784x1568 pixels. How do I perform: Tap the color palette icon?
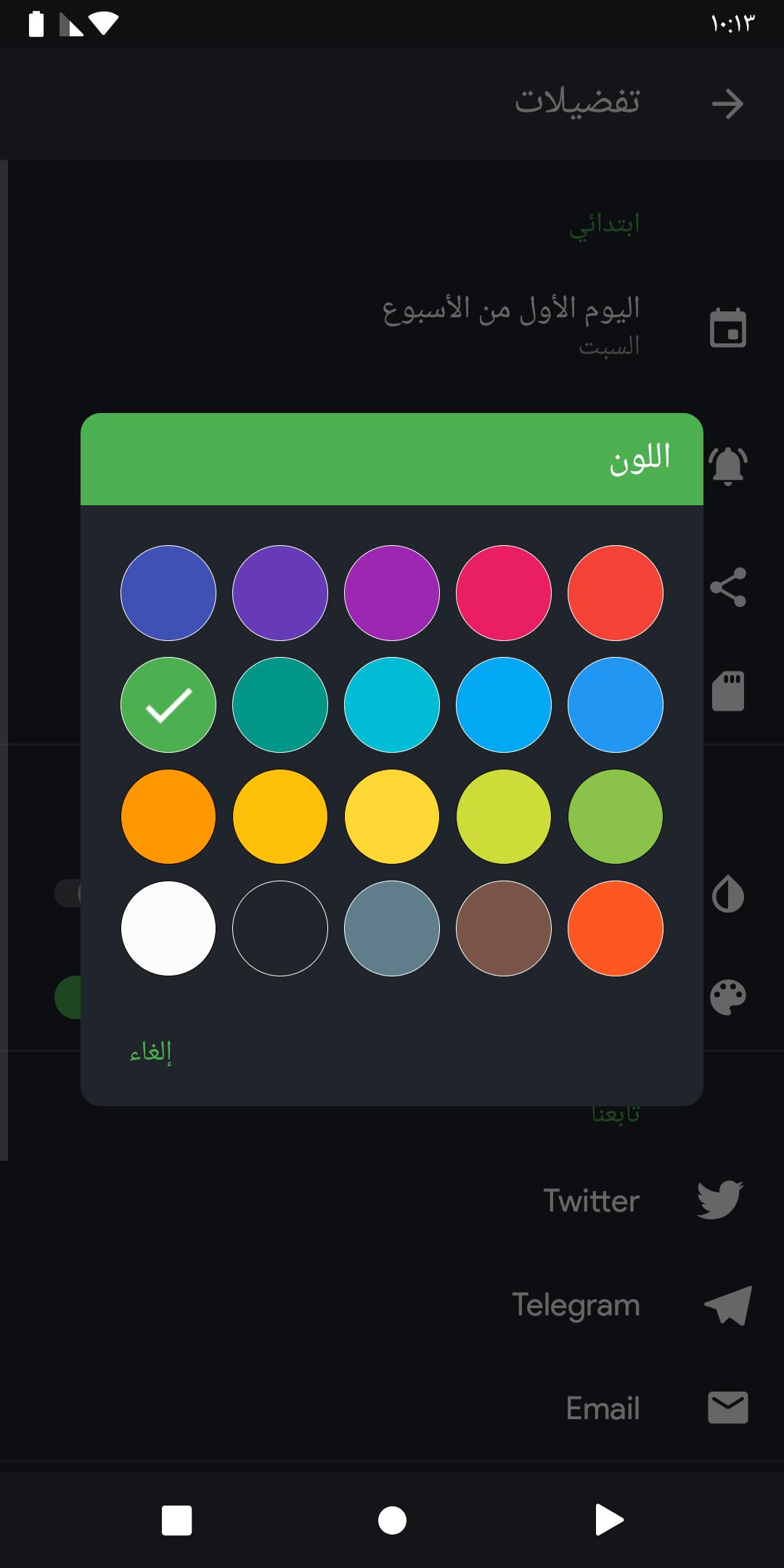727,997
